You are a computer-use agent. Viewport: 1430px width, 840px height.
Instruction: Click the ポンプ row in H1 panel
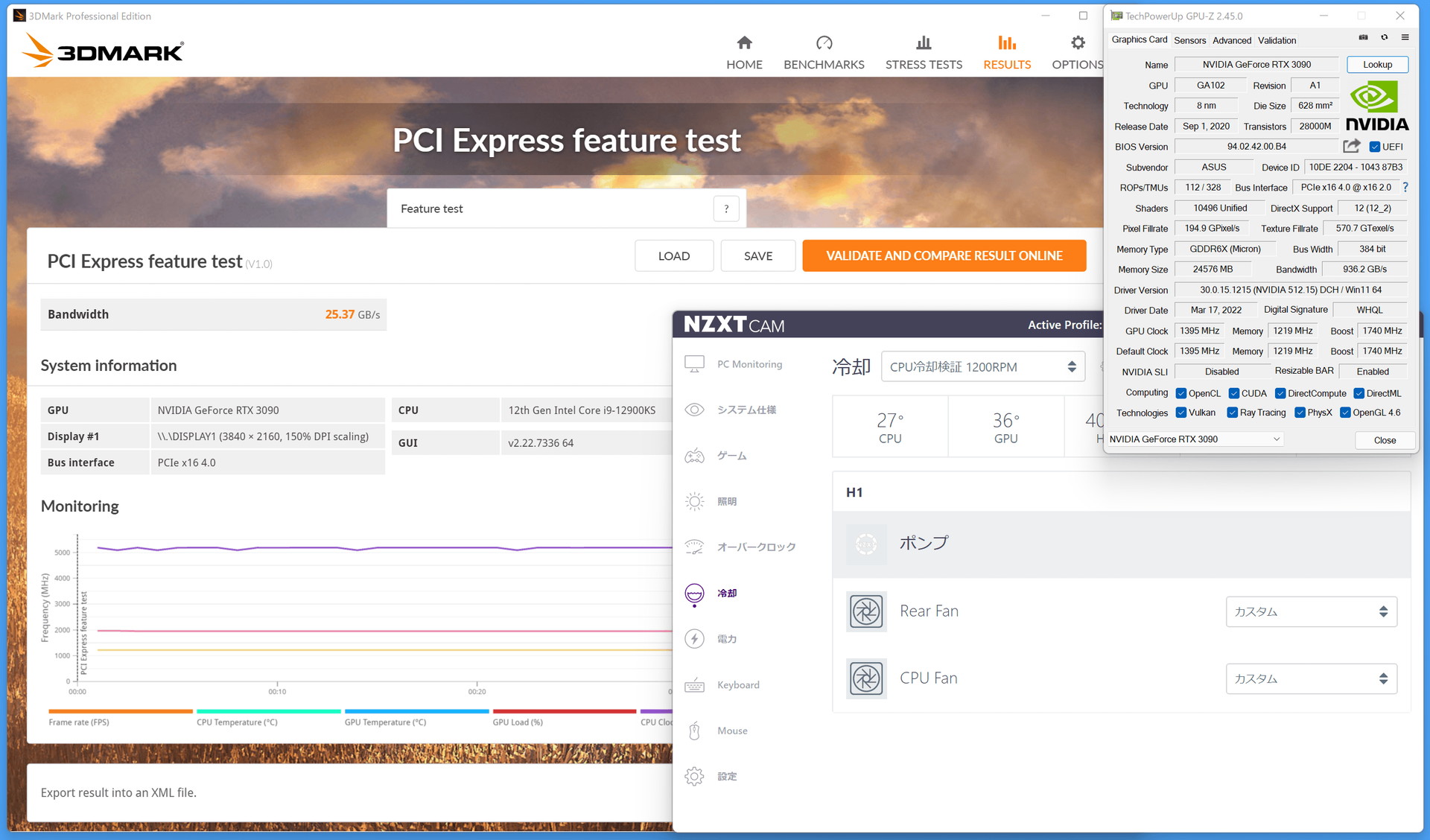[1121, 544]
